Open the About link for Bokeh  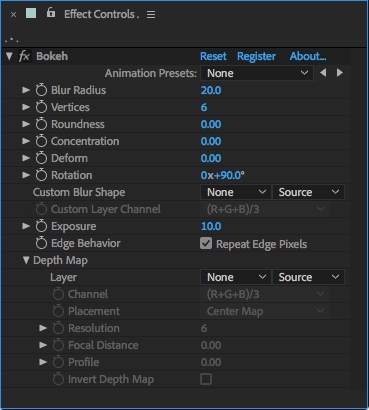tap(308, 56)
